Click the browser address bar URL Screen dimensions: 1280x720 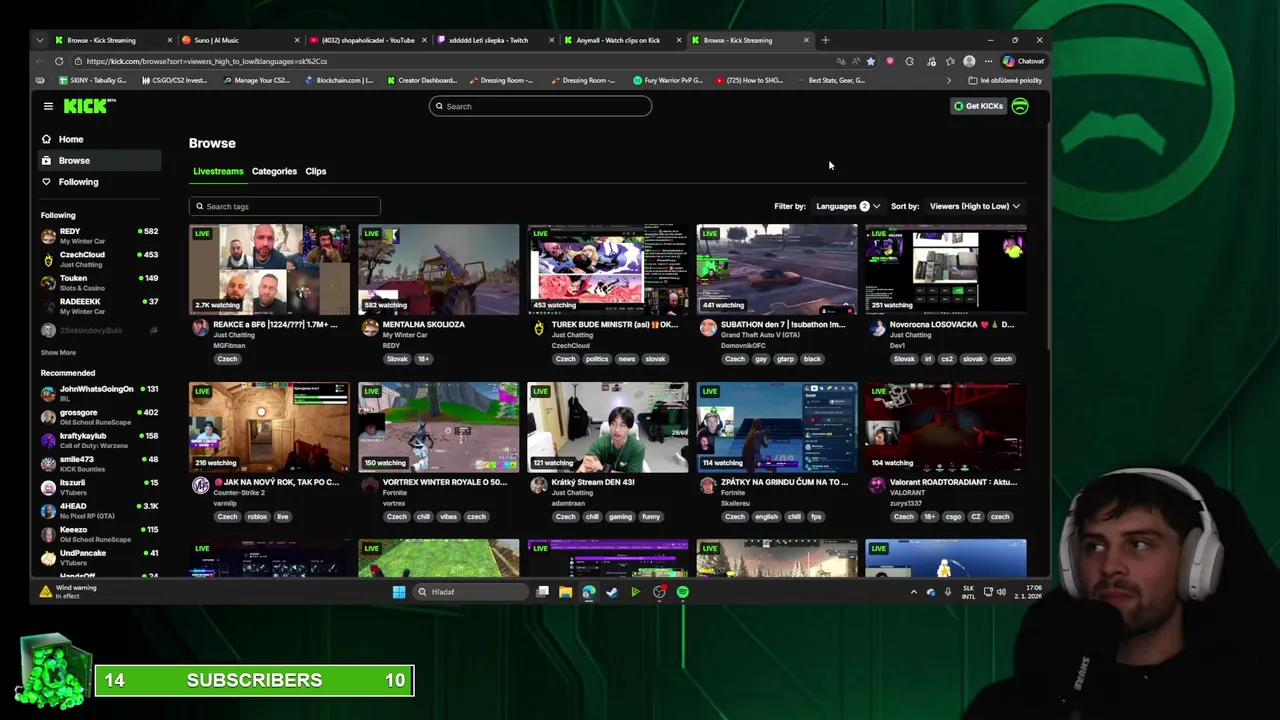click(207, 61)
